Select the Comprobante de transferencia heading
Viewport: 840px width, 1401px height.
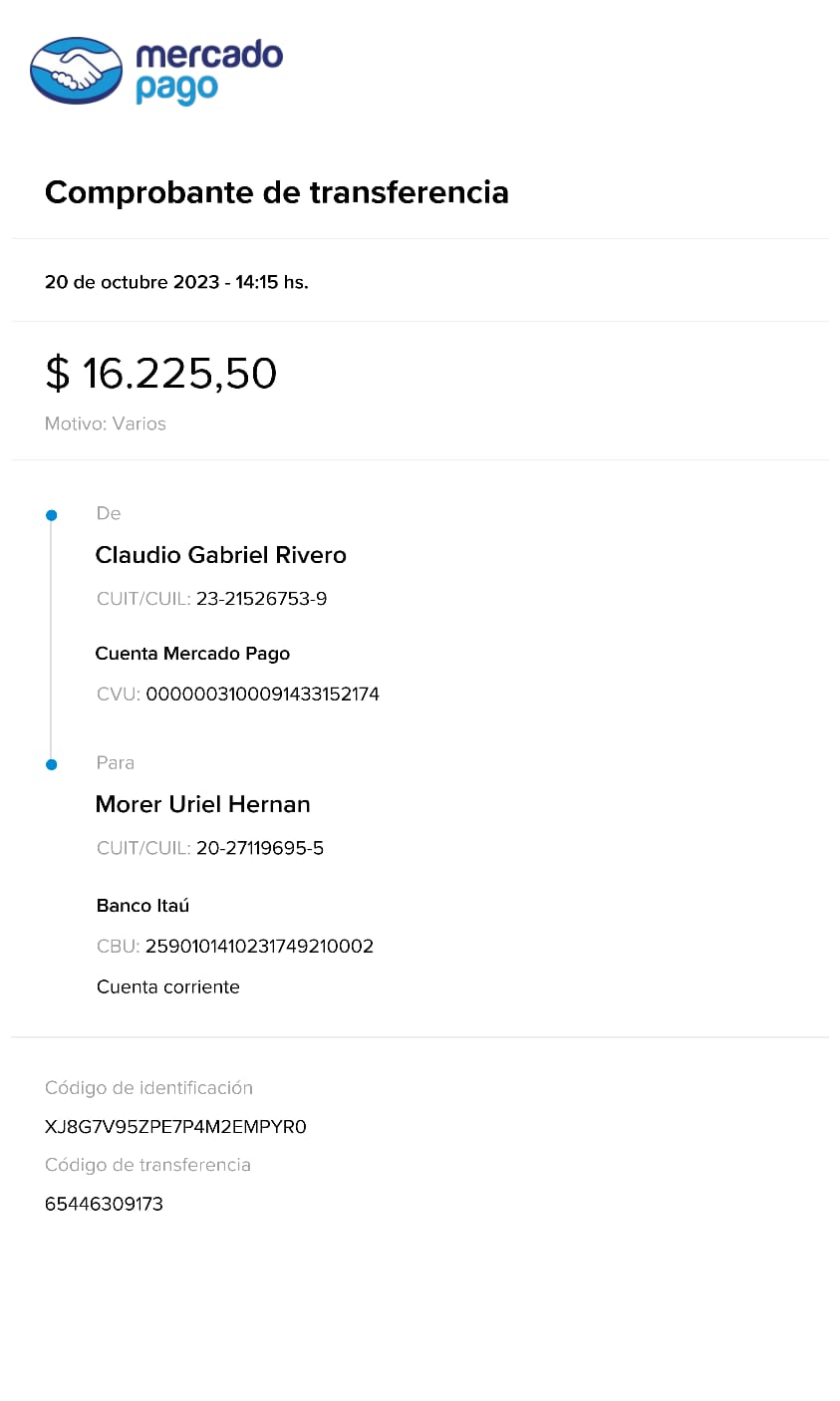(x=276, y=192)
